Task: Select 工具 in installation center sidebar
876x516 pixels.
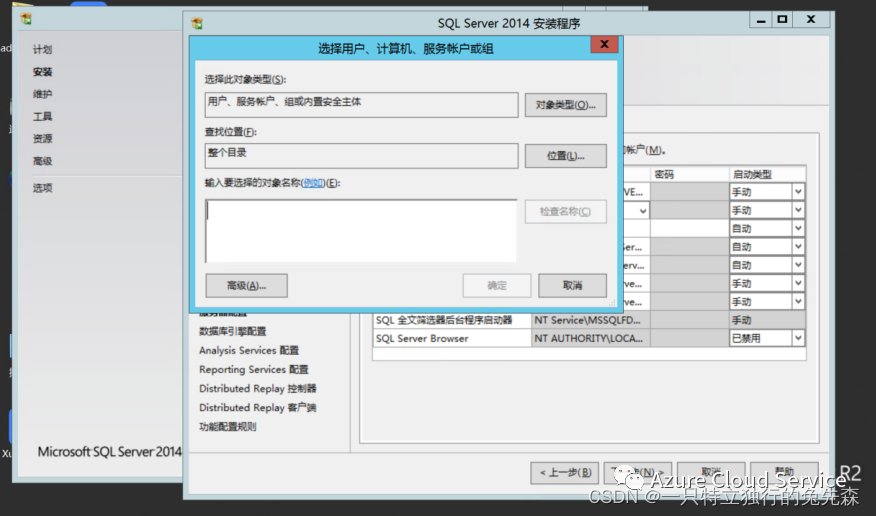Action: coord(42,117)
